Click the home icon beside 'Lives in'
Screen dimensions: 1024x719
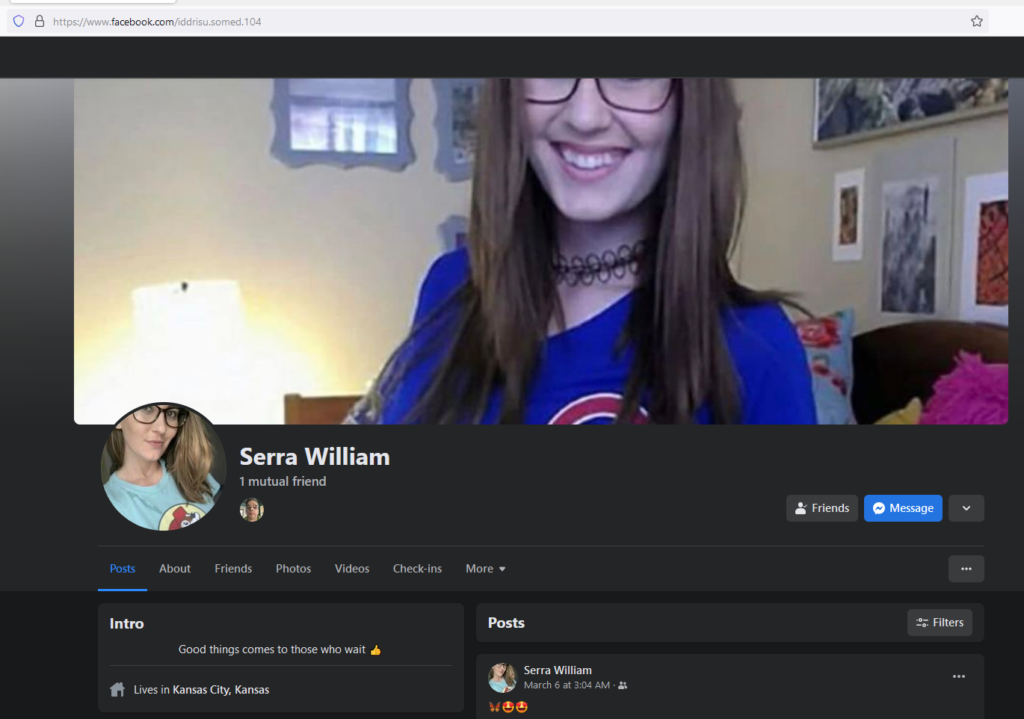pos(118,690)
